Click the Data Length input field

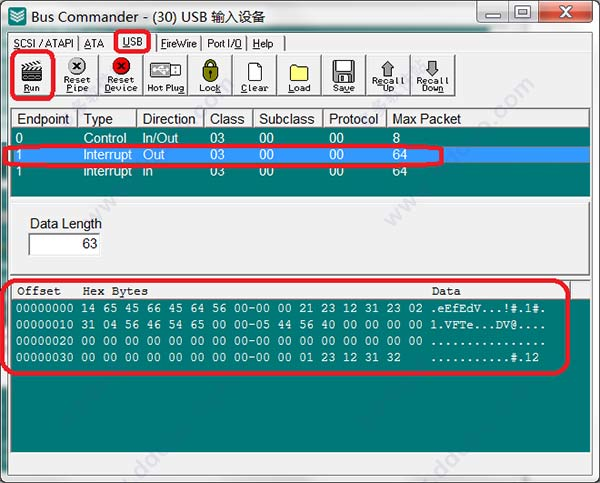pos(64,244)
